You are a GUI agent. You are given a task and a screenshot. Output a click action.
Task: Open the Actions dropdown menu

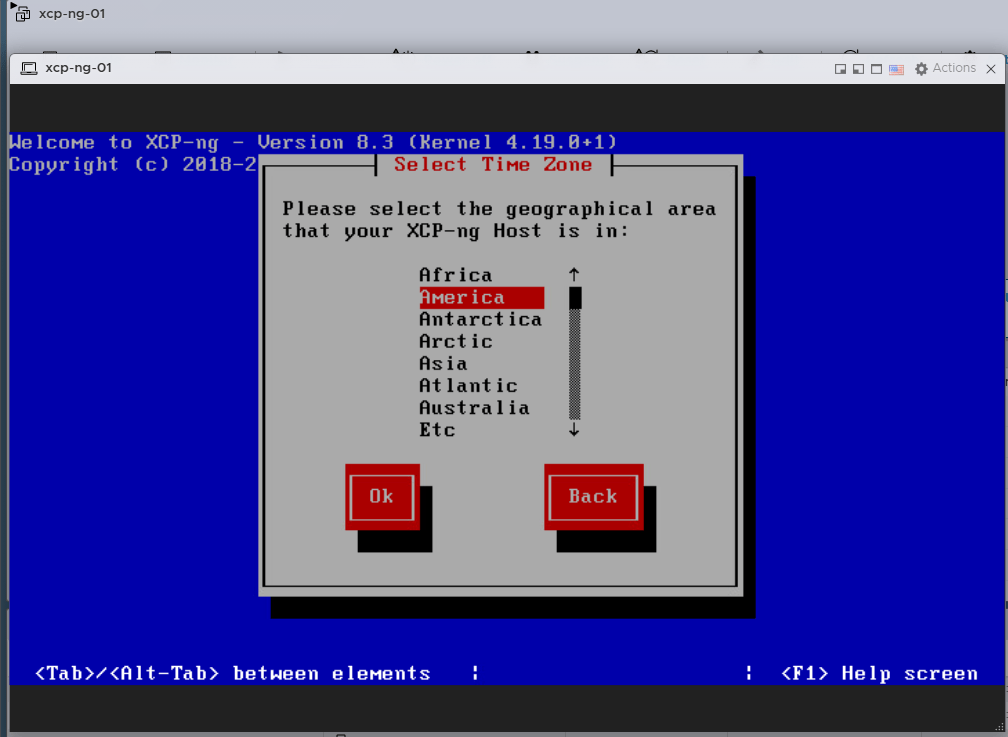pyautogui.click(x=945, y=68)
